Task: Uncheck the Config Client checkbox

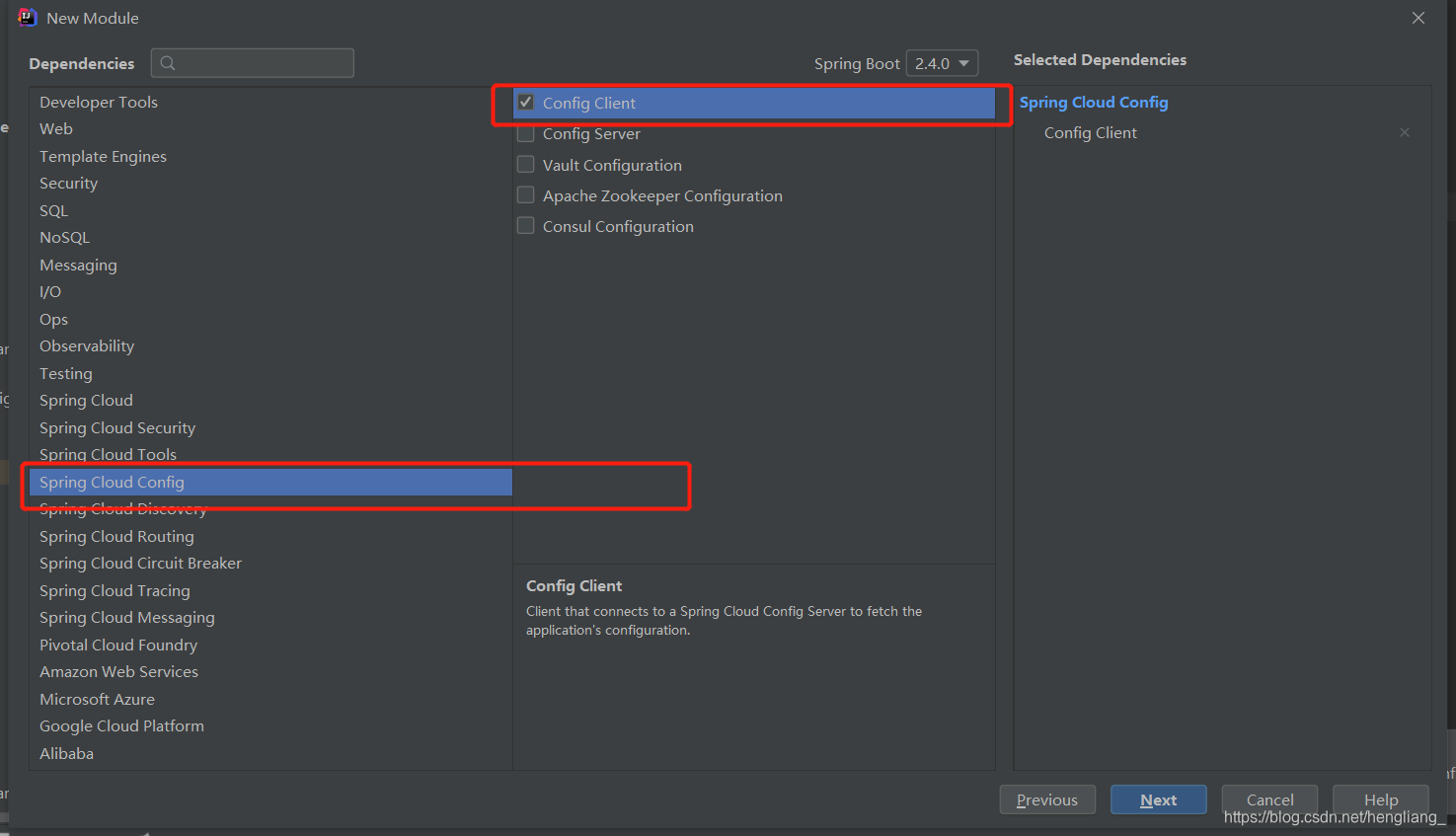Action: pos(526,103)
